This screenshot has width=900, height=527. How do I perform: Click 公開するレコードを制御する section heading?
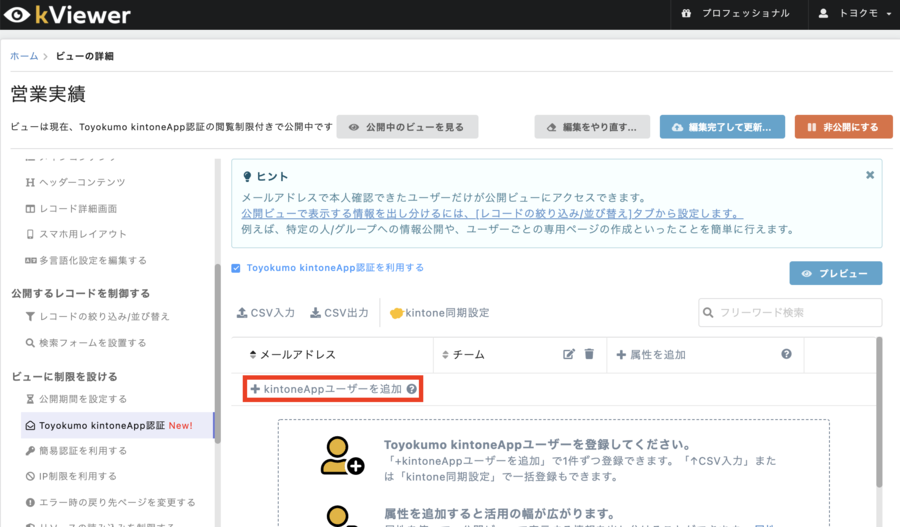[80, 293]
